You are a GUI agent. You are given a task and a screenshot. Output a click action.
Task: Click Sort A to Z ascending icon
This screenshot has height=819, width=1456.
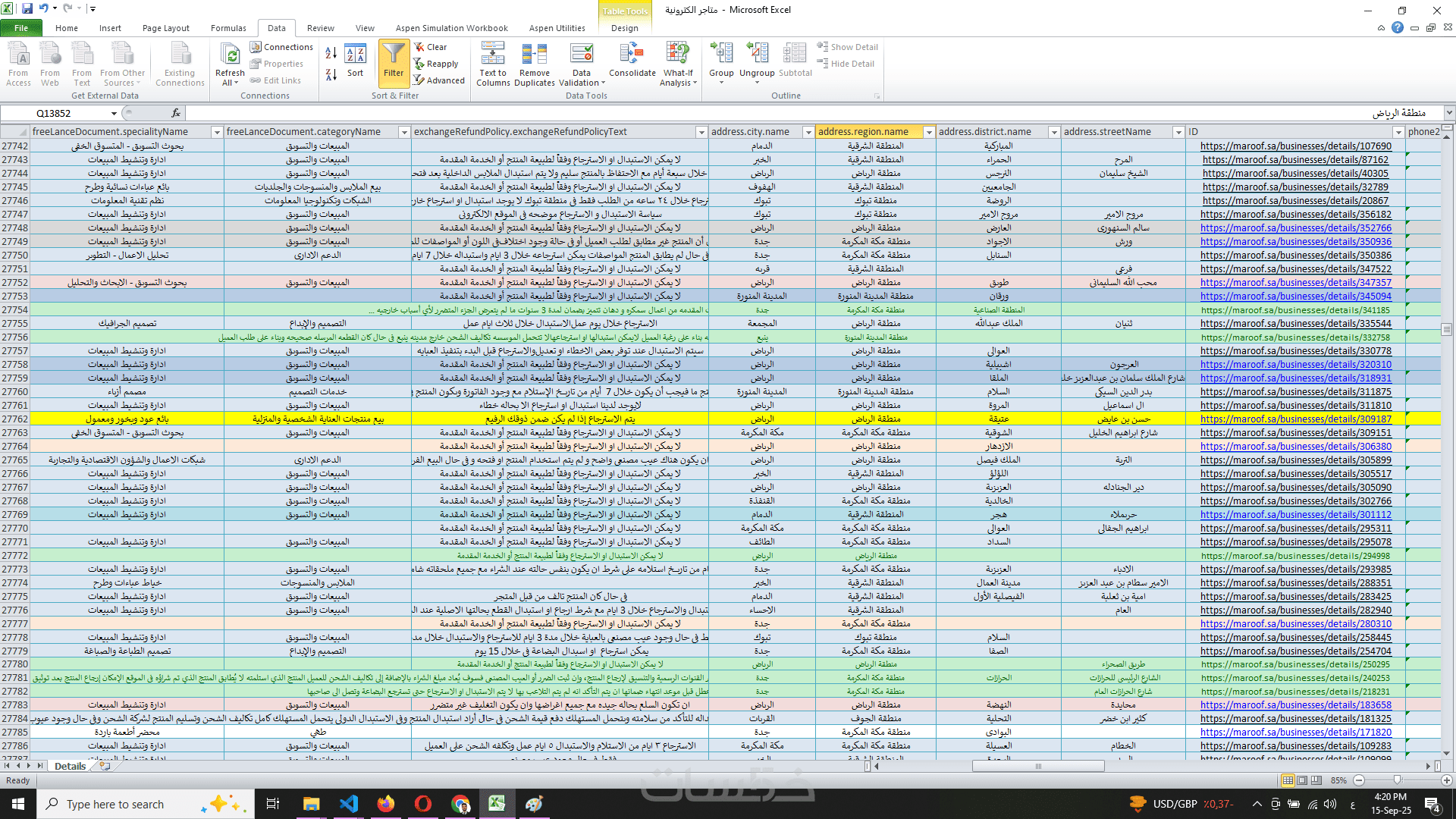pos(331,53)
